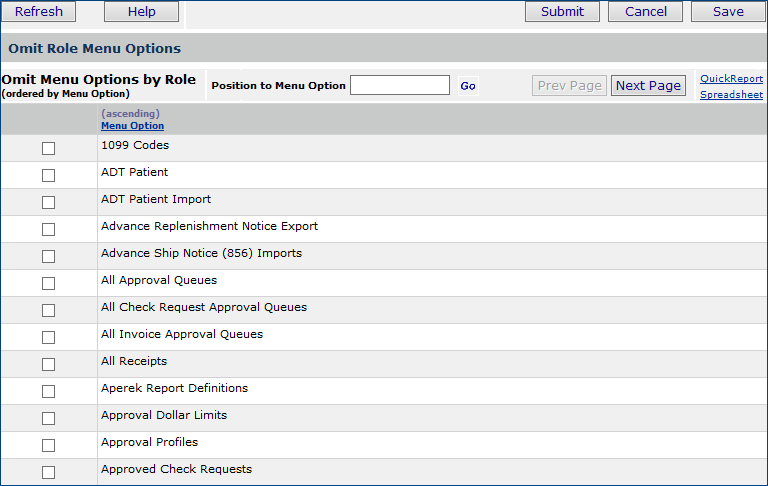
Task: Sort by the Menu Option column header
Action: [x=132, y=126]
